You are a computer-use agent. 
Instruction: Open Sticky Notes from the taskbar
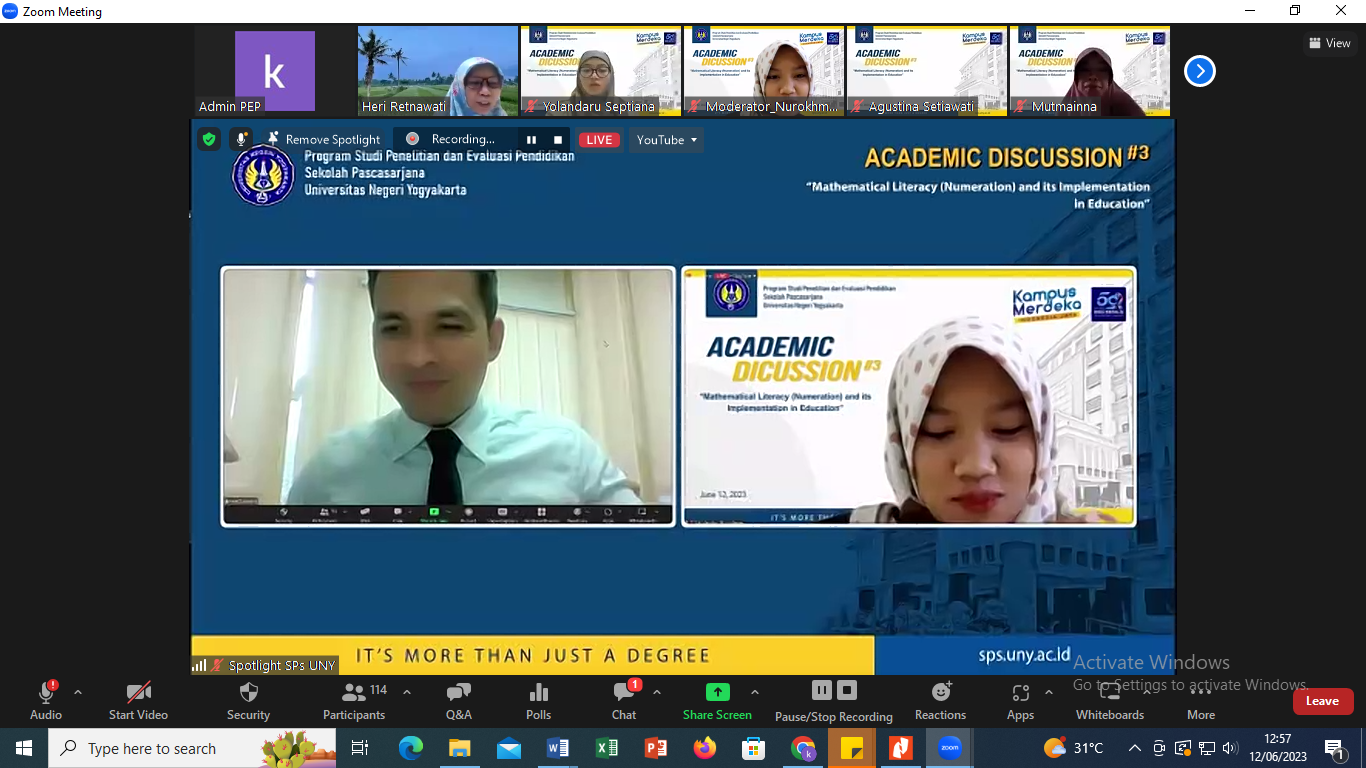(x=852, y=748)
